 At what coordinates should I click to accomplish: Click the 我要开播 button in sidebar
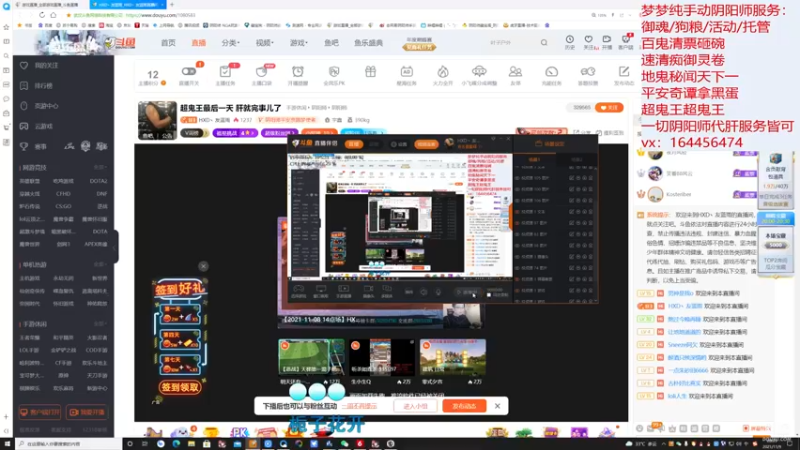87,412
